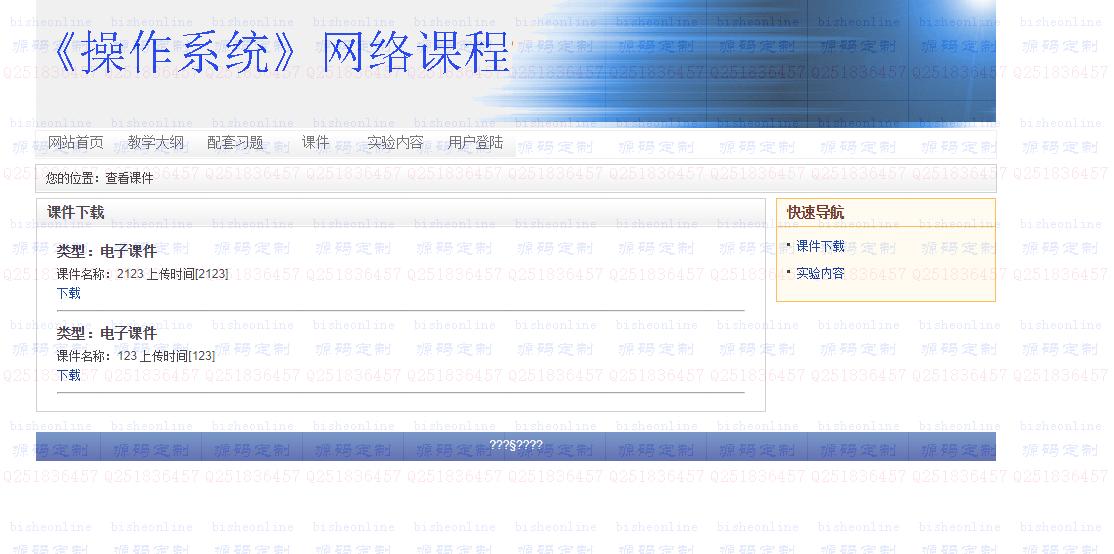This screenshot has width=1114, height=554.
Task: Open 实验内容 in the top navigation bar
Action: pyautogui.click(x=395, y=143)
